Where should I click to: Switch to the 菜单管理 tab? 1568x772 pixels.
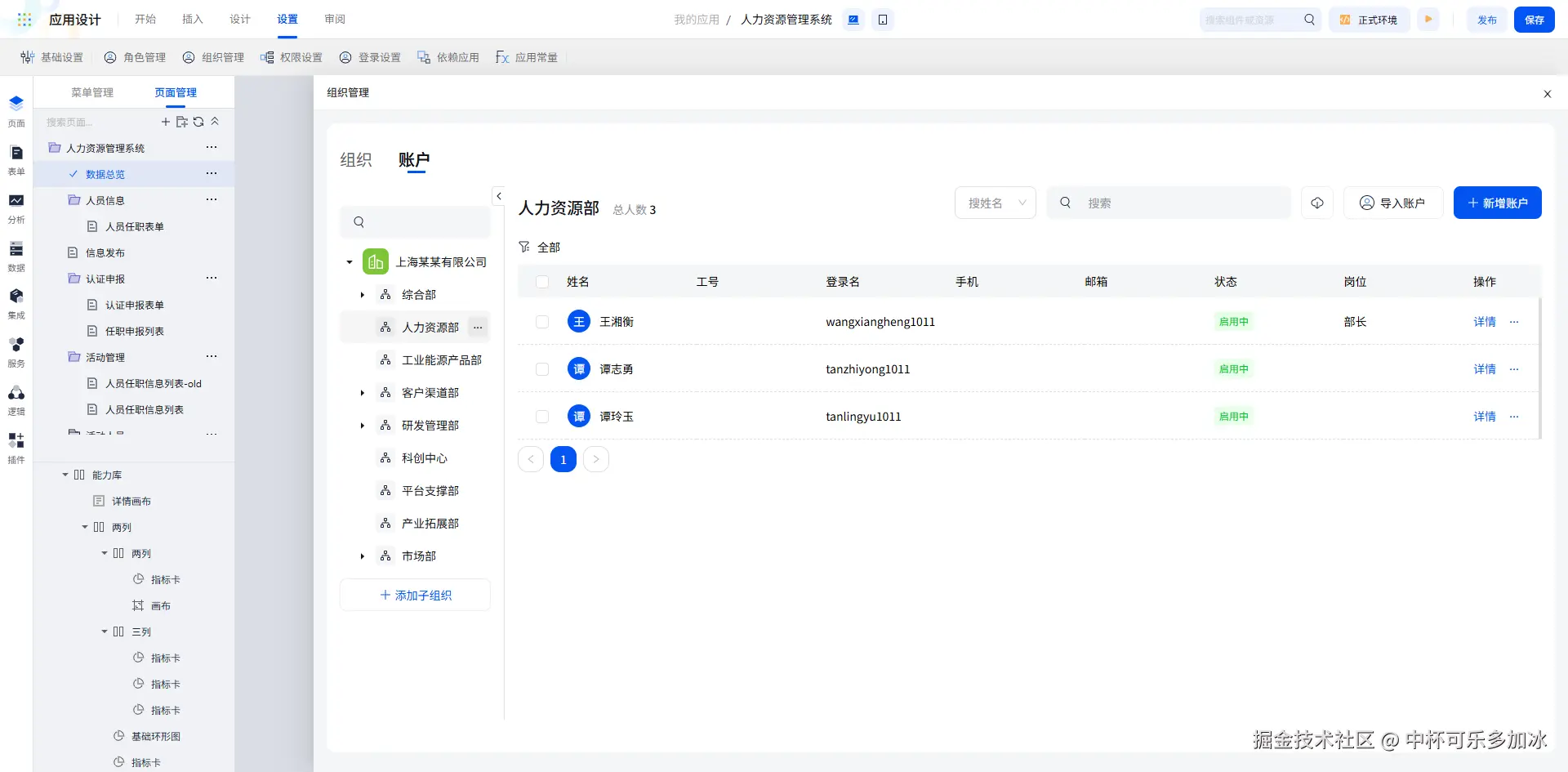(x=92, y=92)
